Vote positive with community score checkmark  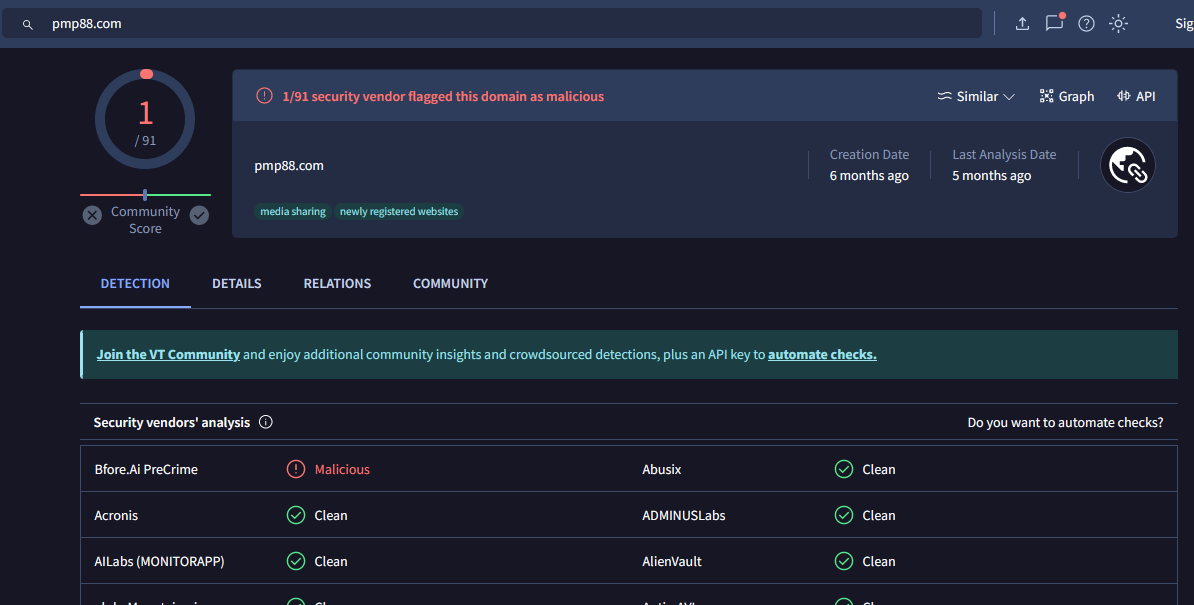tap(200, 215)
